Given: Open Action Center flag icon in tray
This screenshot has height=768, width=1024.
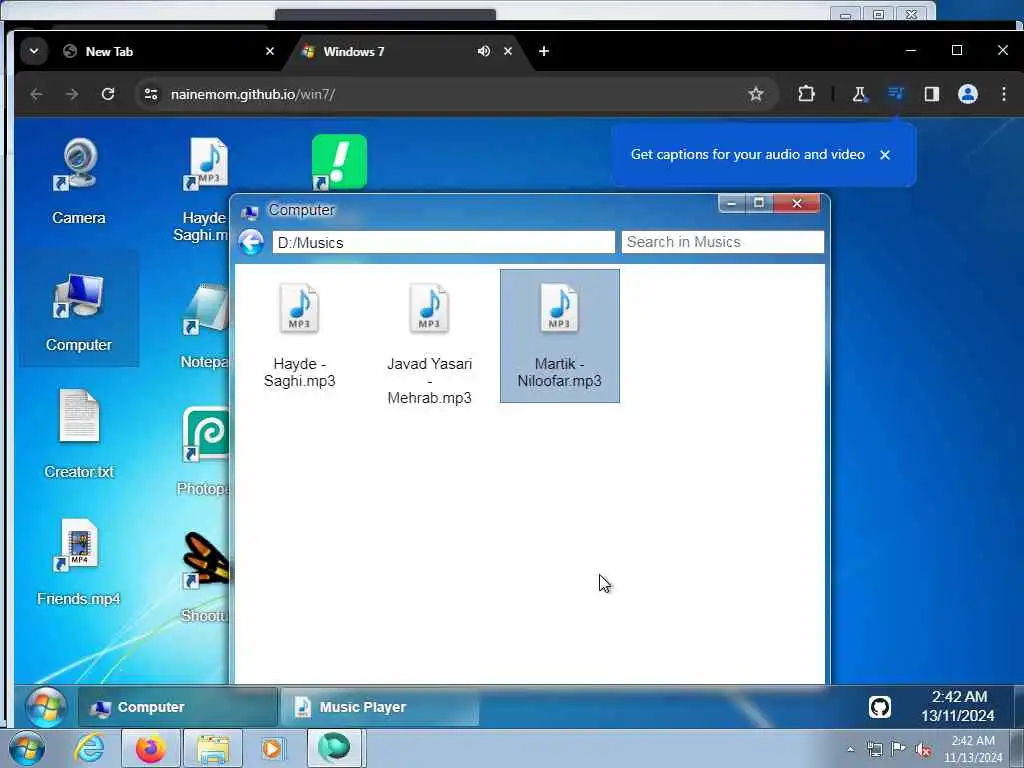Looking at the screenshot, I should pyautogui.click(x=899, y=749).
